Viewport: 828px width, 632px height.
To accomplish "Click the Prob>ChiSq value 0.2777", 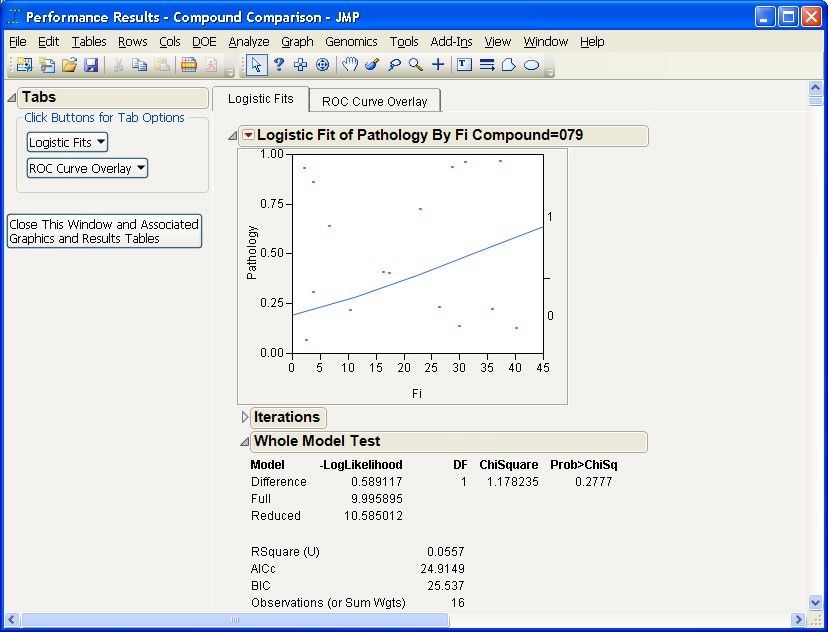I will point(594,482).
